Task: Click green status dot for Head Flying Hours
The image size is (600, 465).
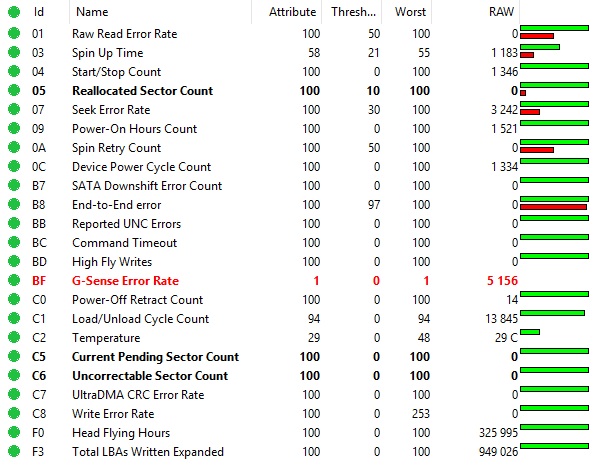Action: 14,432
